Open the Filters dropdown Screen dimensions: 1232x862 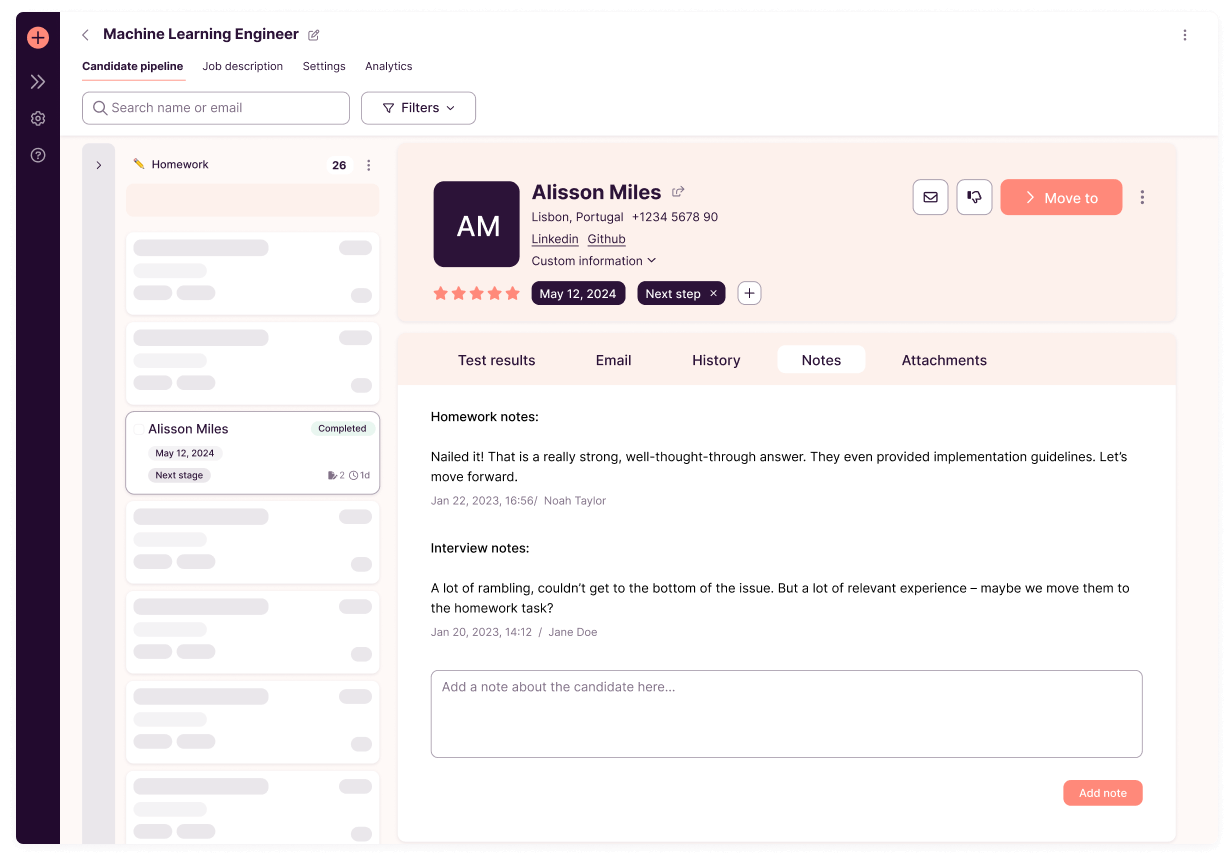418,108
